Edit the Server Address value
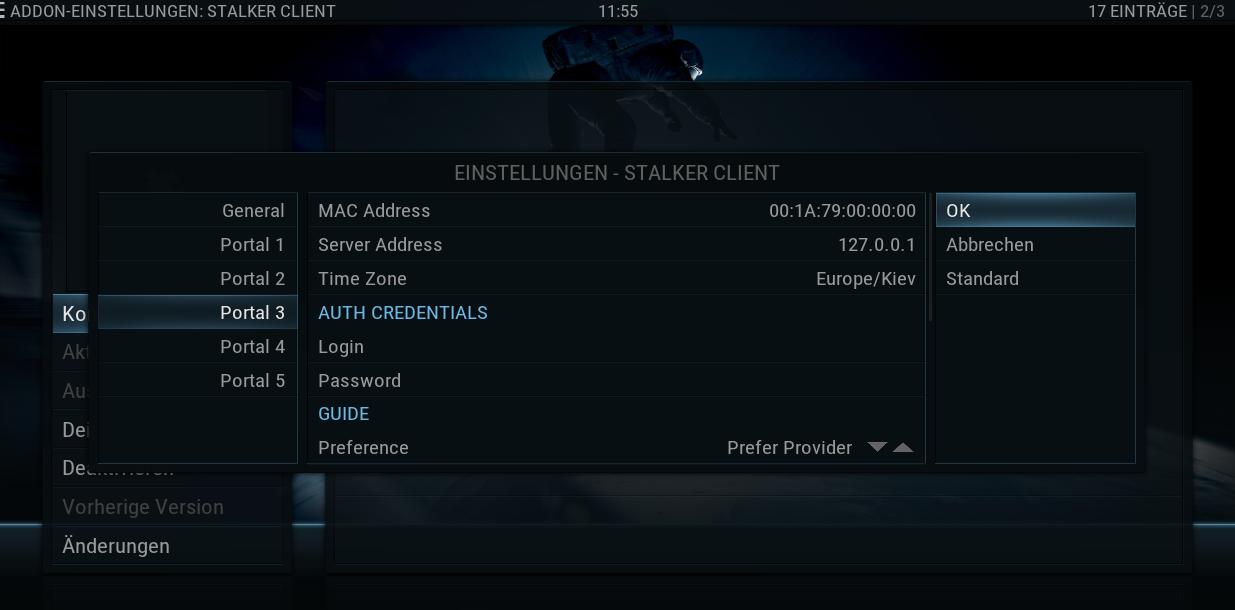The image size is (1235, 610). 616,245
